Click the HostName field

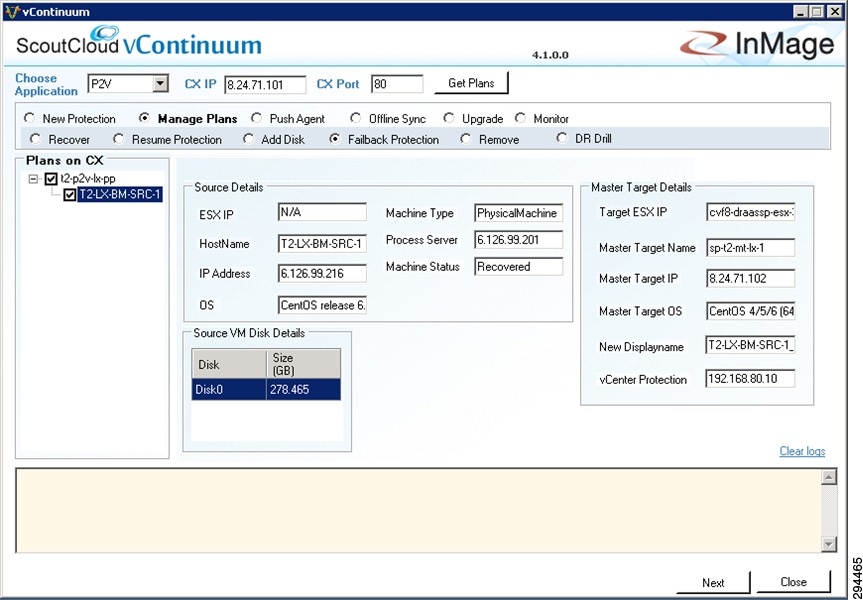tap(322, 243)
